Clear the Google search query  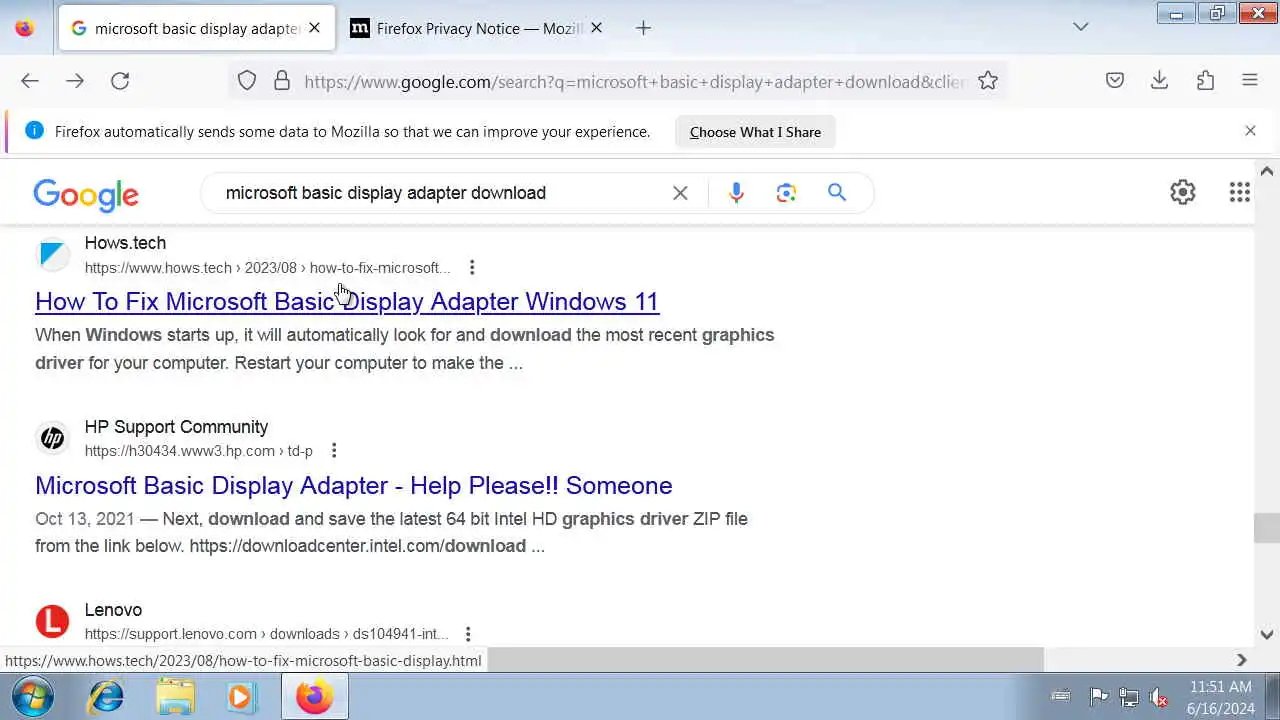point(680,193)
